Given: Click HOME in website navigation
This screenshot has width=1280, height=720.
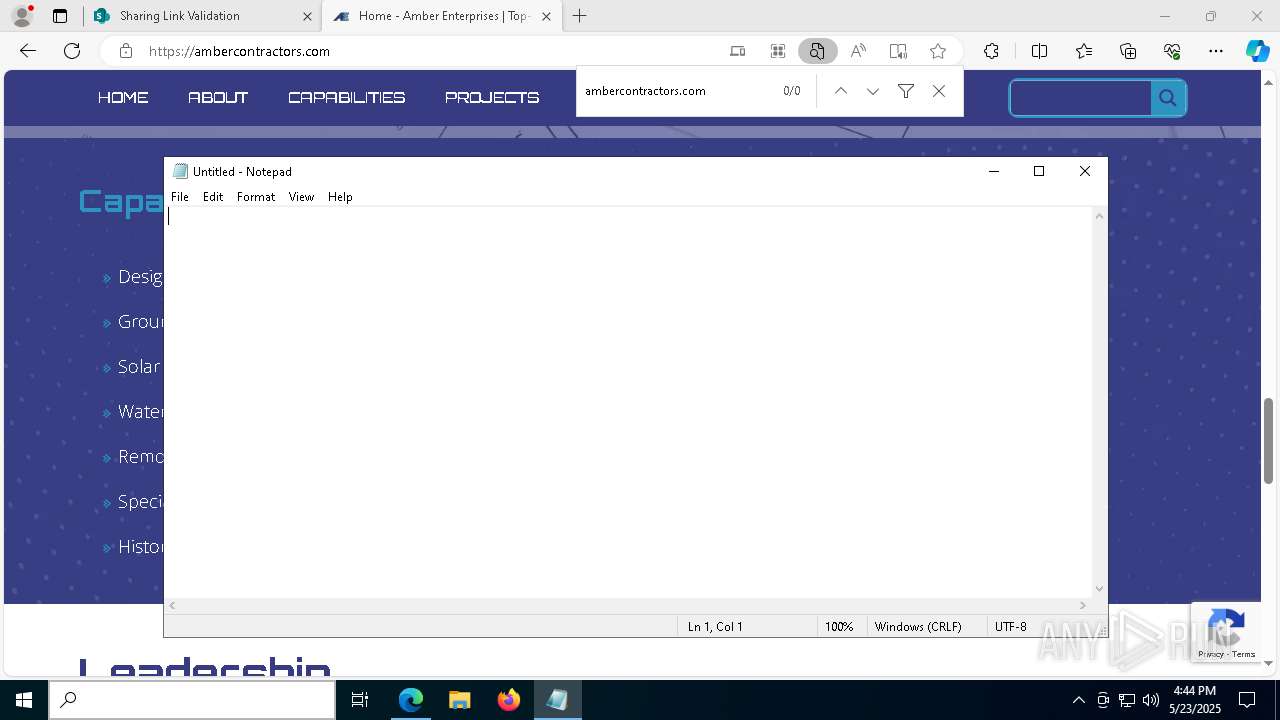Looking at the screenshot, I should coord(123,97).
